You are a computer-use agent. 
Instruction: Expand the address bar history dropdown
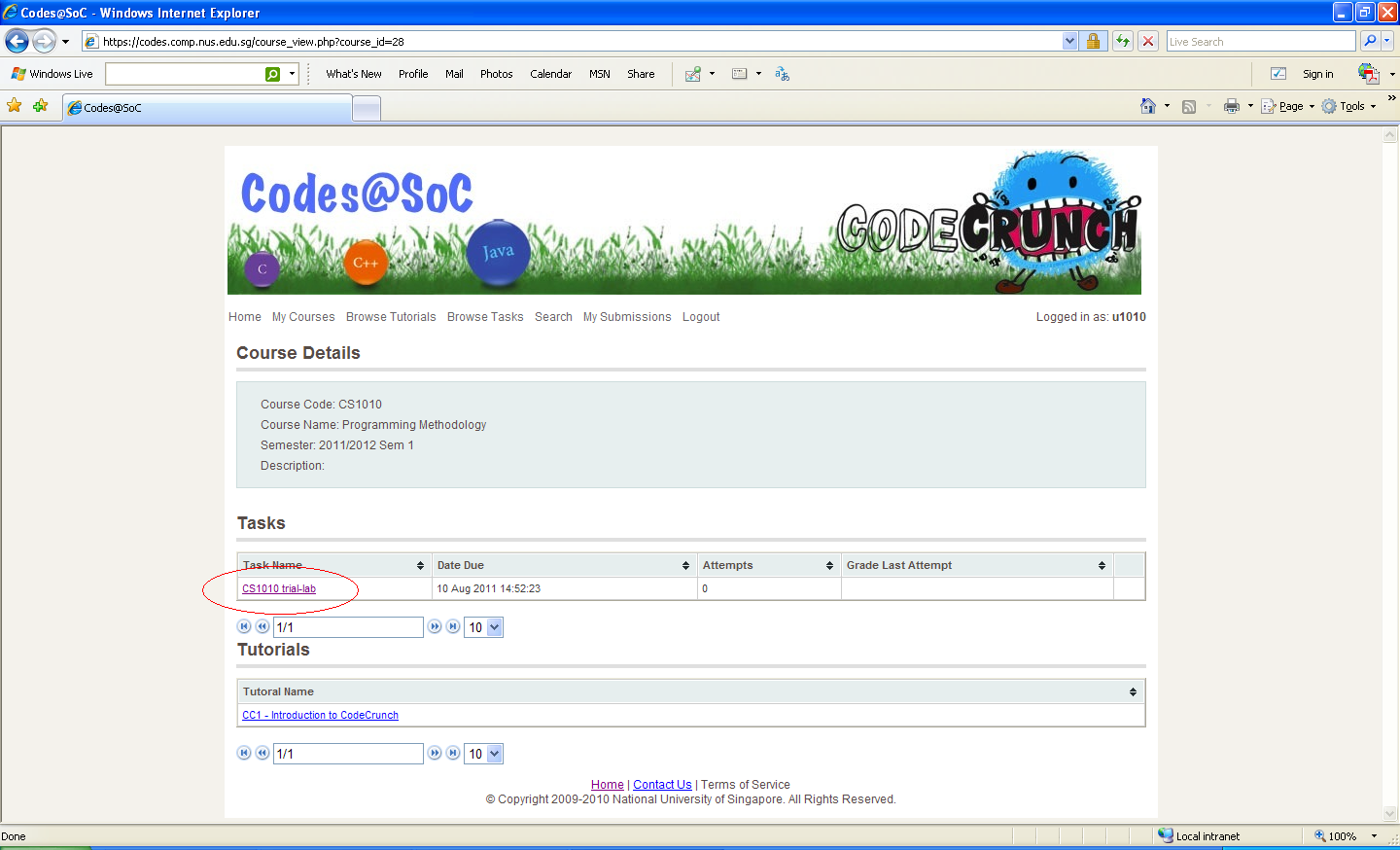1070,41
